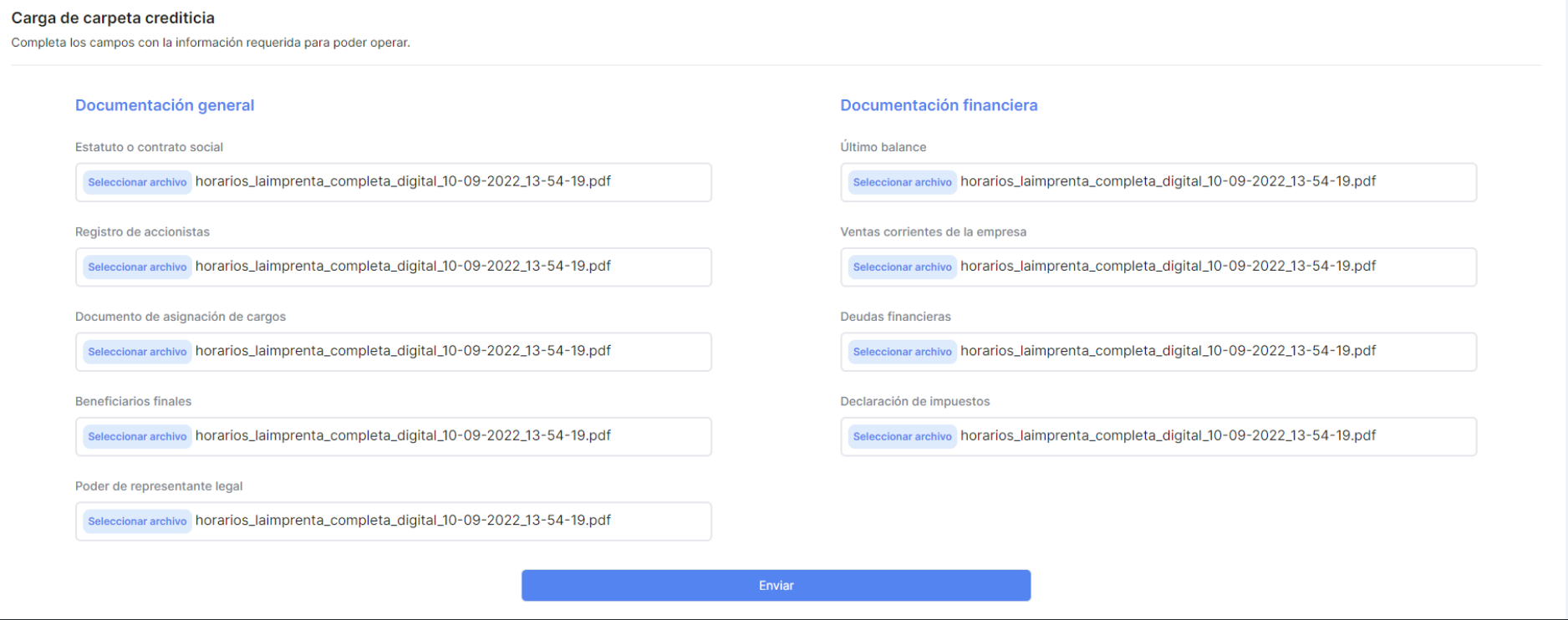Select file for Declaración de impuestos
1568x620 pixels.
[902, 436]
